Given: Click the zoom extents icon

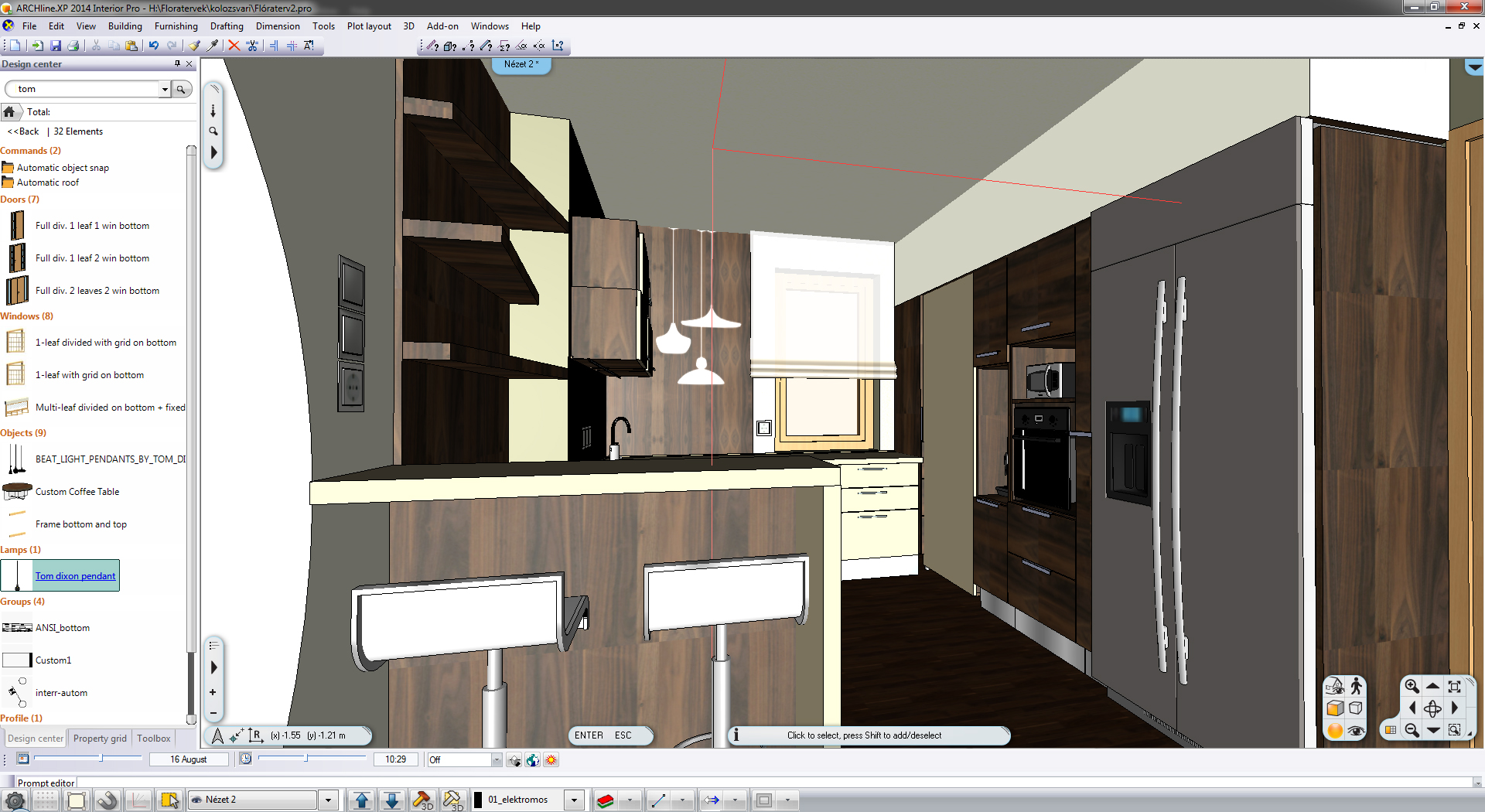Looking at the screenshot, I should click(x=1454, y=686).
